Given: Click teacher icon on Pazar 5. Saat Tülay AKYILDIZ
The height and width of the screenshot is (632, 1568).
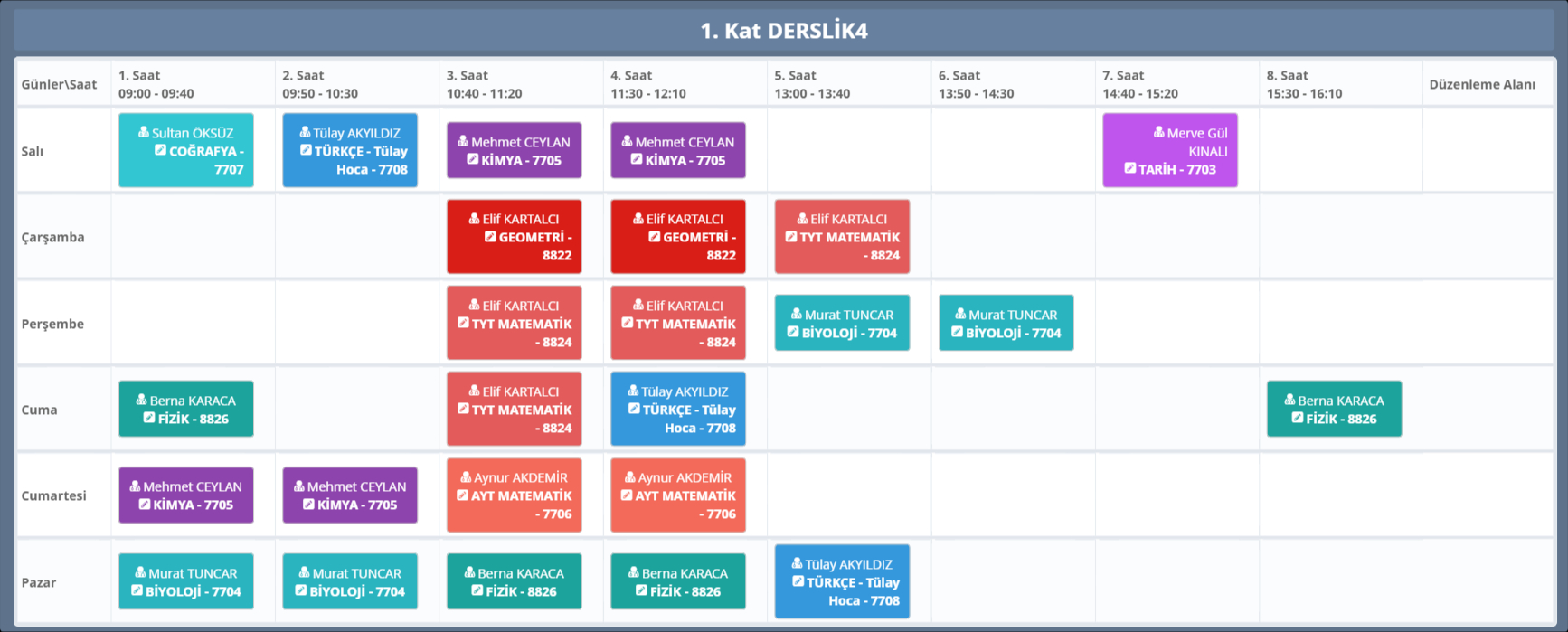Looking at the screenshot, I should point(797,563).
